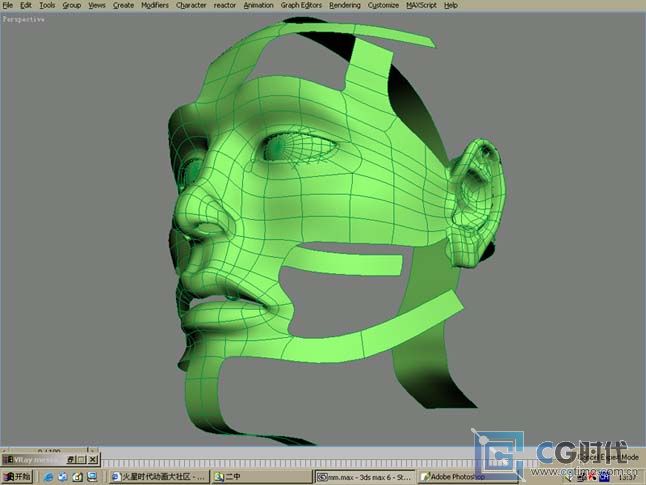Viewport: 646px width, 485px height.
Task: Click the 0 / 100 time slider
Action: tap(49, 451)
